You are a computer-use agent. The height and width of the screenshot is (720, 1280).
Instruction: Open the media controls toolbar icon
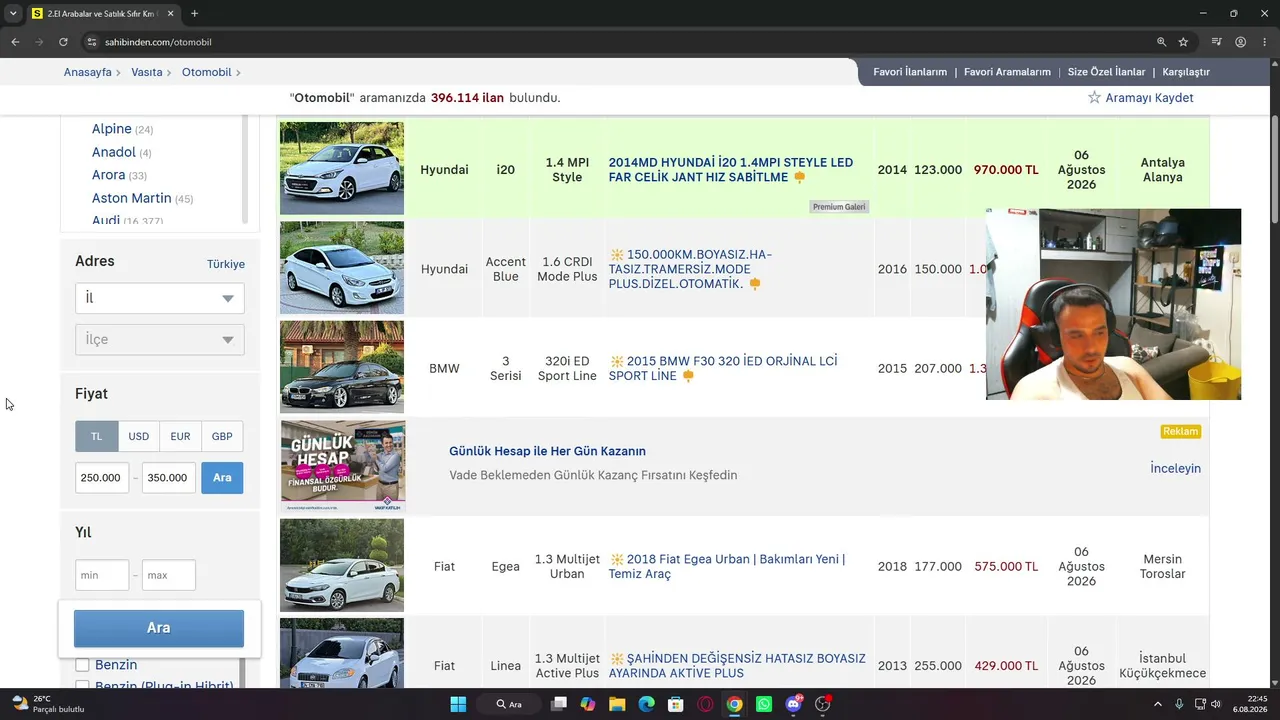tap(1216, 42)
